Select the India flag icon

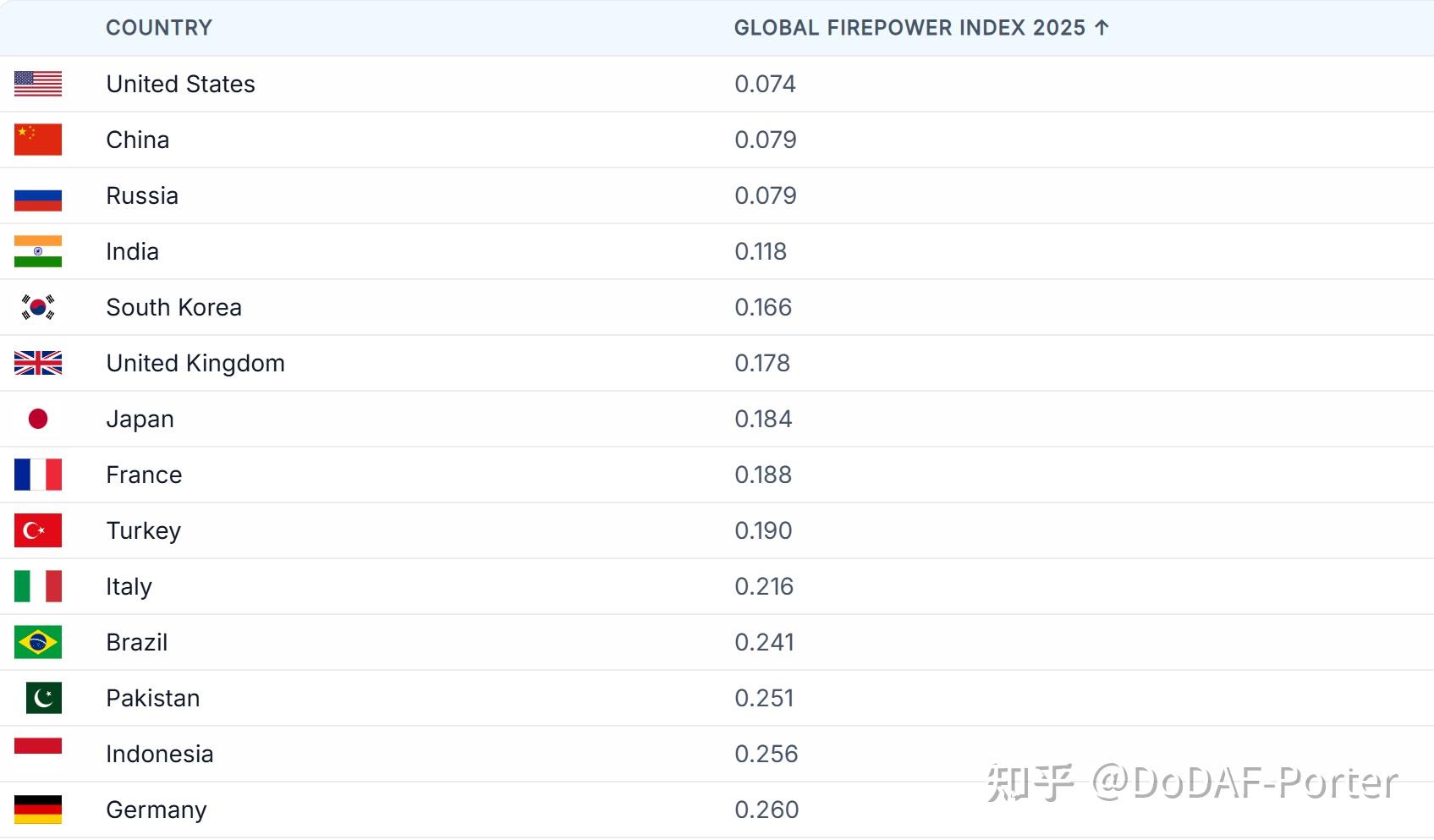click(38, 251)
